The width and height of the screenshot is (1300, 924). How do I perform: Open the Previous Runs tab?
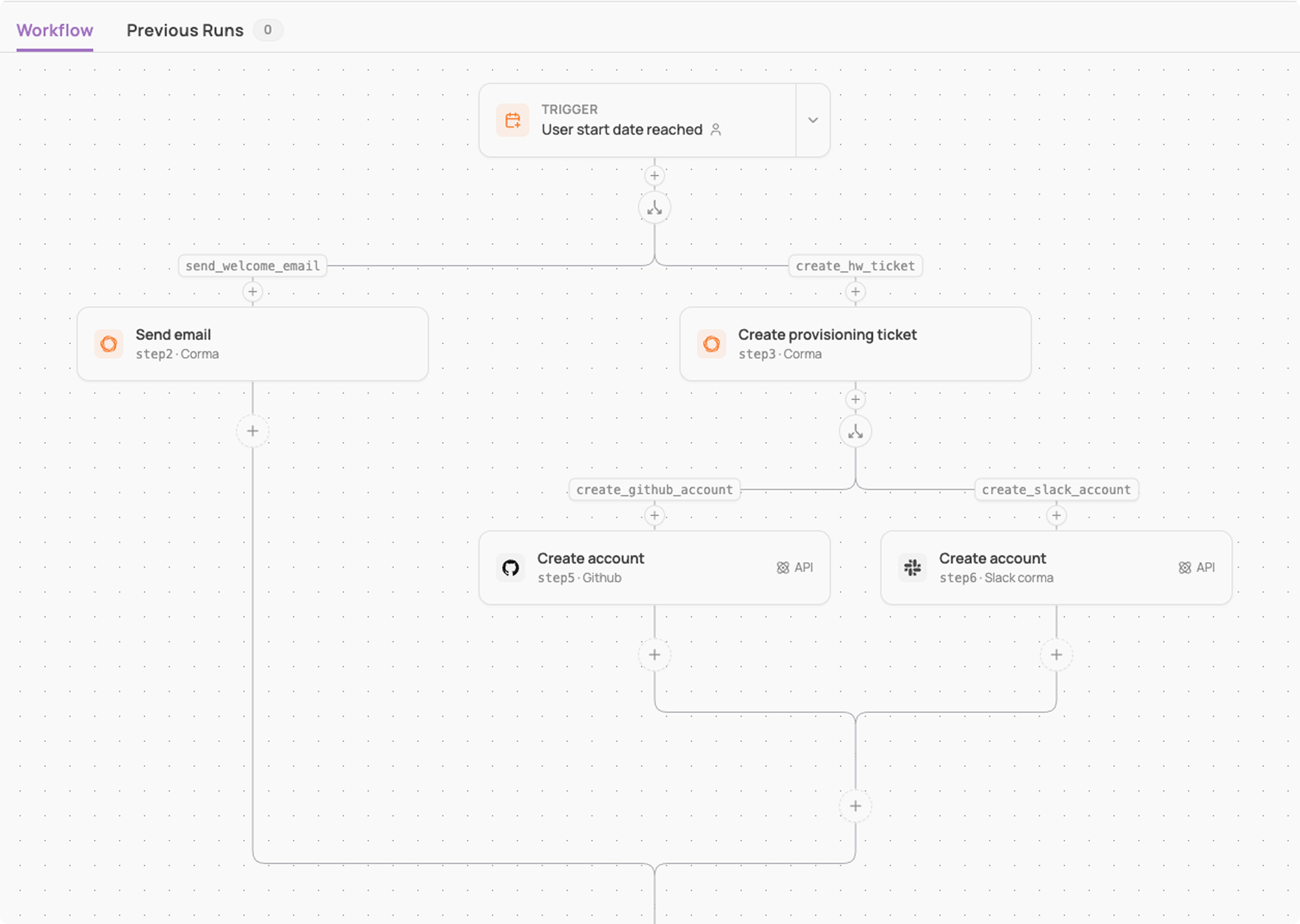[x=185, y=30]
